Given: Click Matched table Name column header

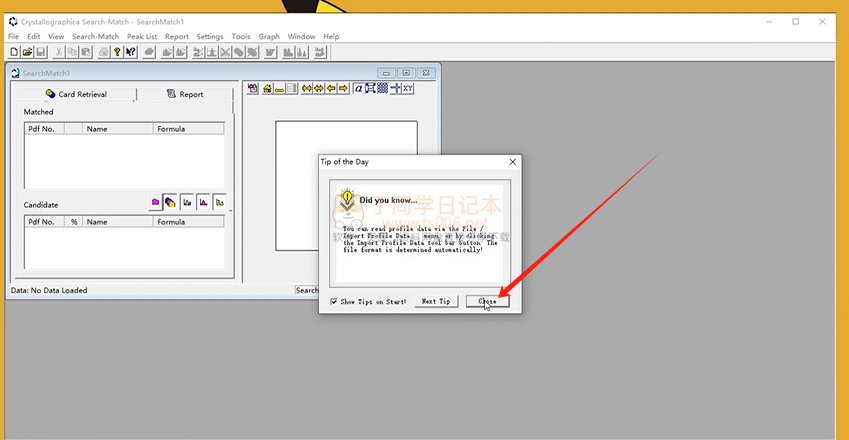Looking at the screenshot, I should [117, 129].
